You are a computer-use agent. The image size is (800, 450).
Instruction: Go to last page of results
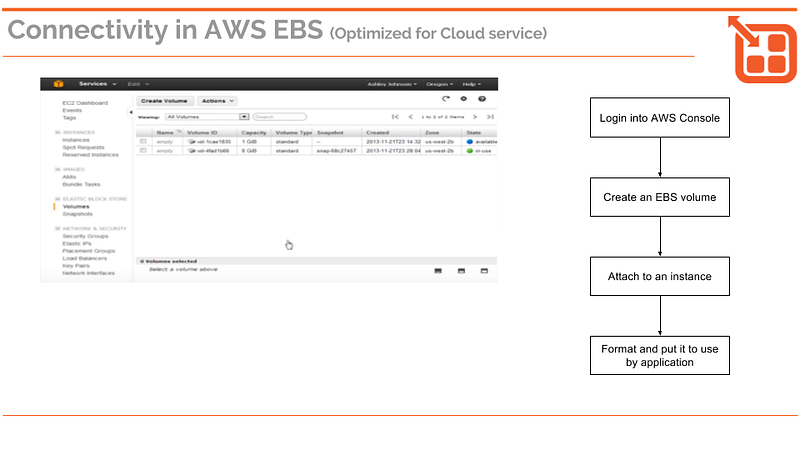pyautogui.click(x=490, y=117)
